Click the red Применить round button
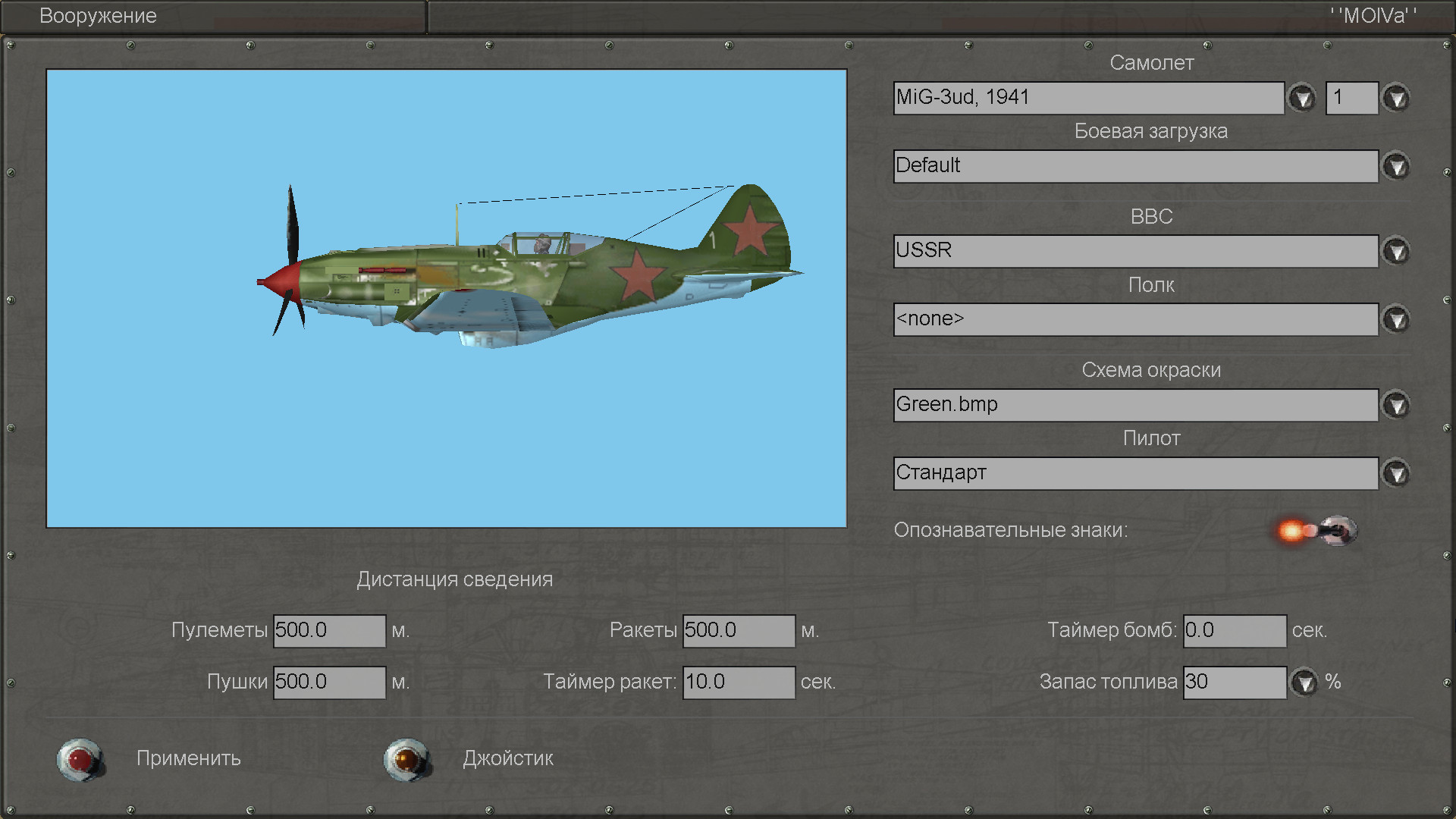This screenshot has width=1456, height=819. pyautogui.click(x=80, y=759)
